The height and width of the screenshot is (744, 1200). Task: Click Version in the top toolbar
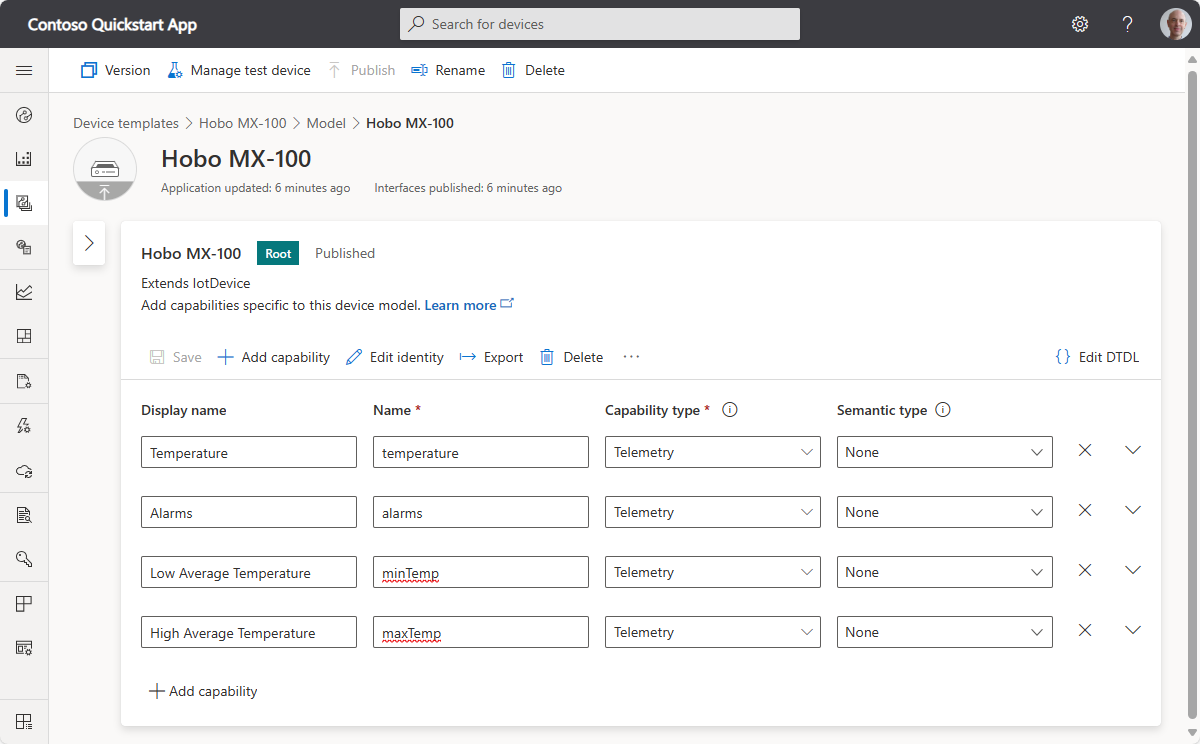tap(115, 70)
